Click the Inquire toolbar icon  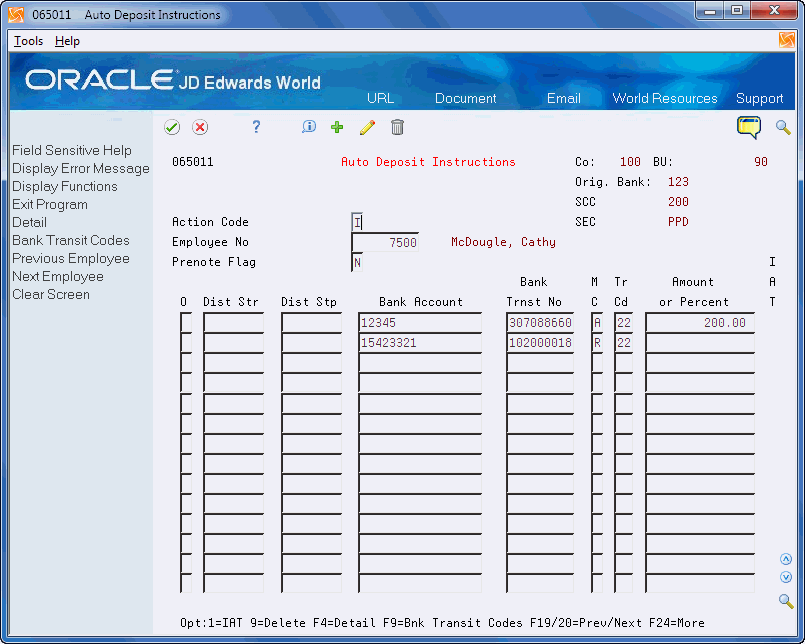tap(309, 126)
